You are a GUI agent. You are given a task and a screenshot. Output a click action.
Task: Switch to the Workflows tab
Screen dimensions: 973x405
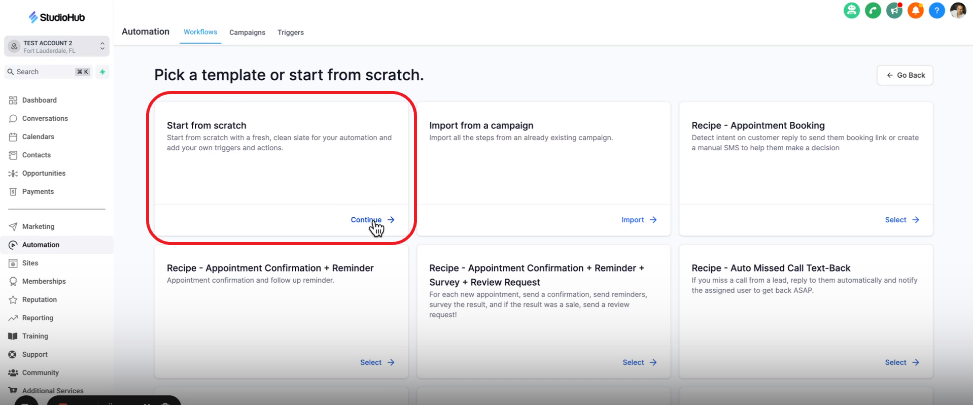[x=200, y=32]
